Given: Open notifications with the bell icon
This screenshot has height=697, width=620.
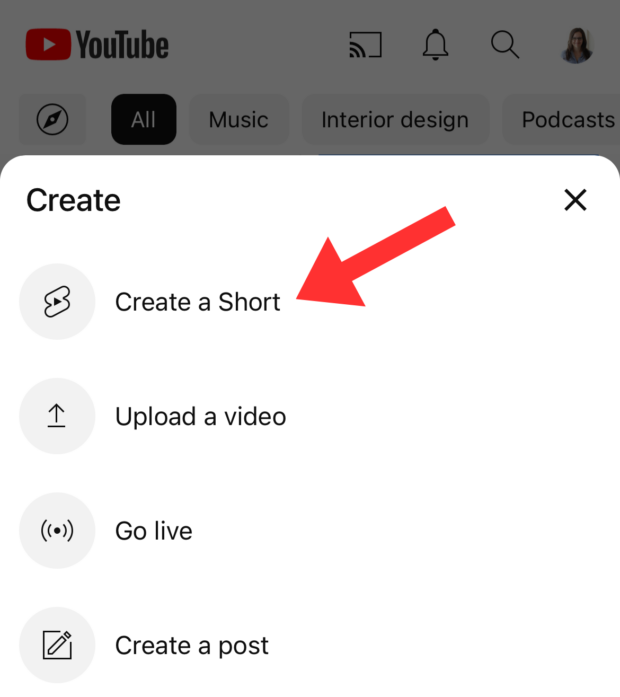Looking at the screenshot, I should [435, 45].
